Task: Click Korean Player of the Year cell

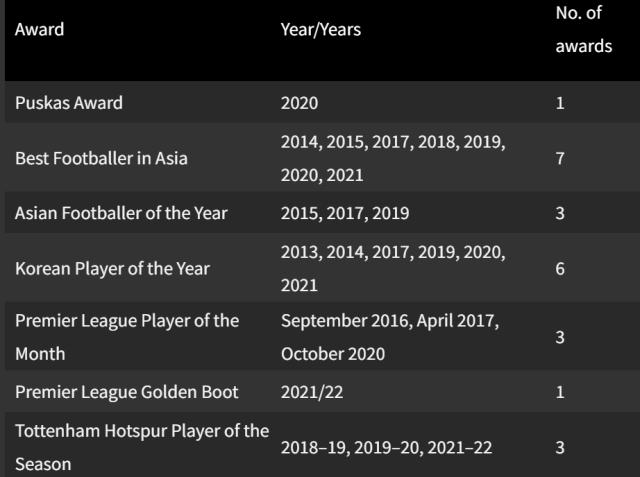Action: pyautogui.click(x=112, y=269)
